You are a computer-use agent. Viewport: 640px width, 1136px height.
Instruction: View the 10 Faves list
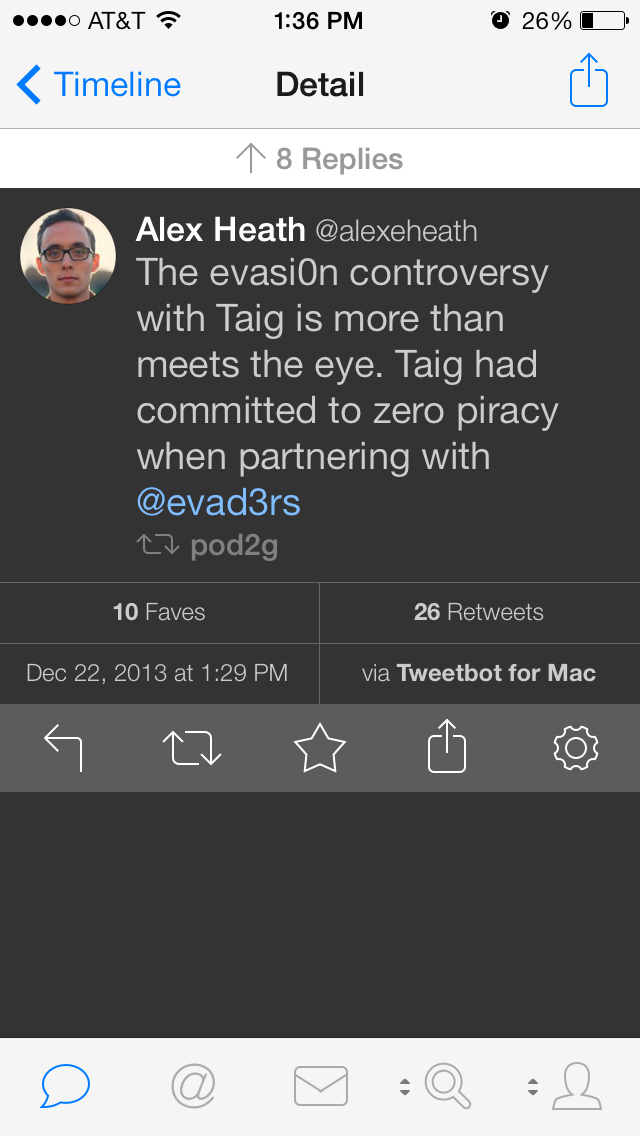[159, 612]
